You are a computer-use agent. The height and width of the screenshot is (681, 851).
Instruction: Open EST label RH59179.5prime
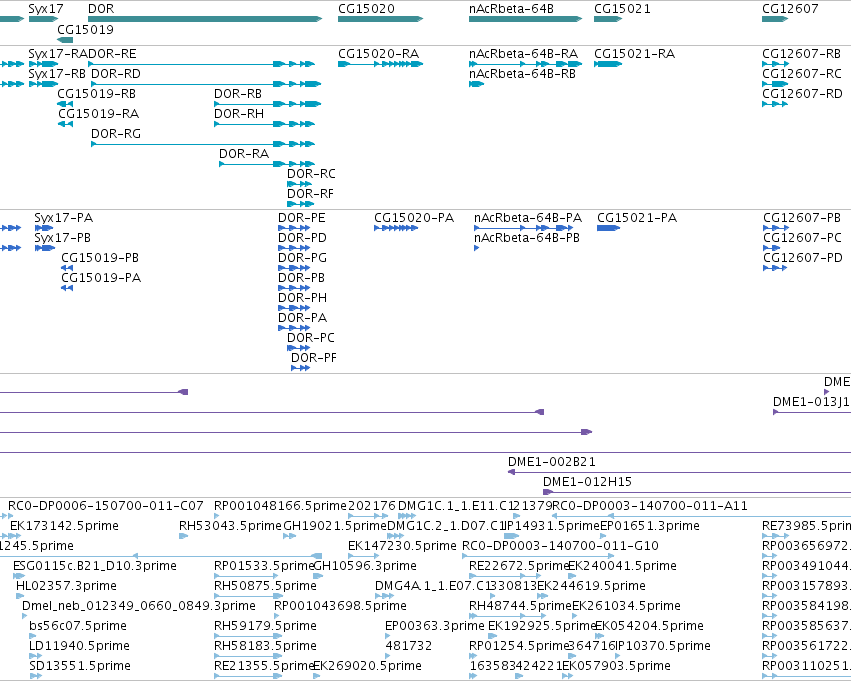tap(265, 626)
